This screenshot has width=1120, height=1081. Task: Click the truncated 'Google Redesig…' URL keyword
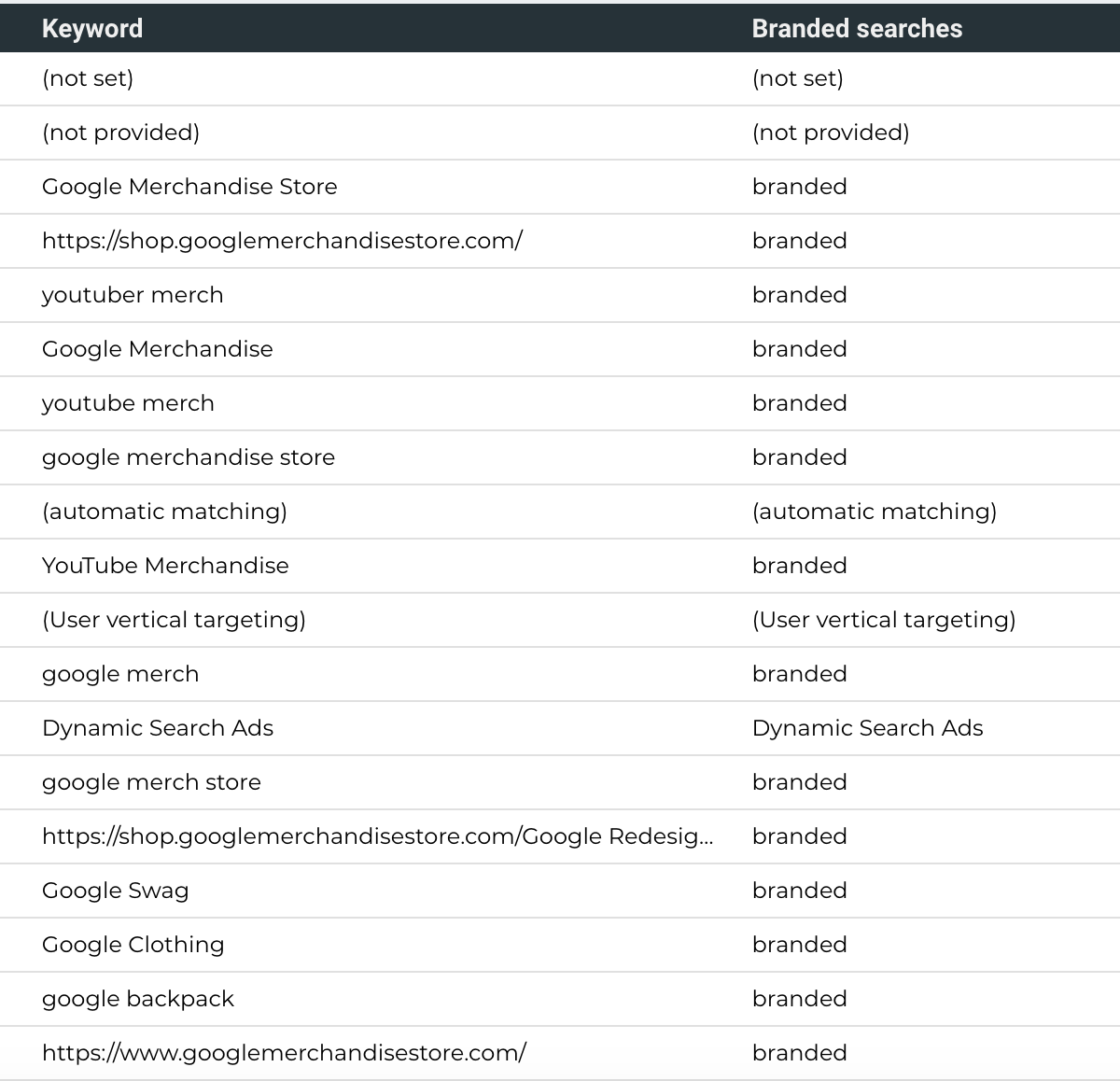pyautogui.click(x=378, y=836)
